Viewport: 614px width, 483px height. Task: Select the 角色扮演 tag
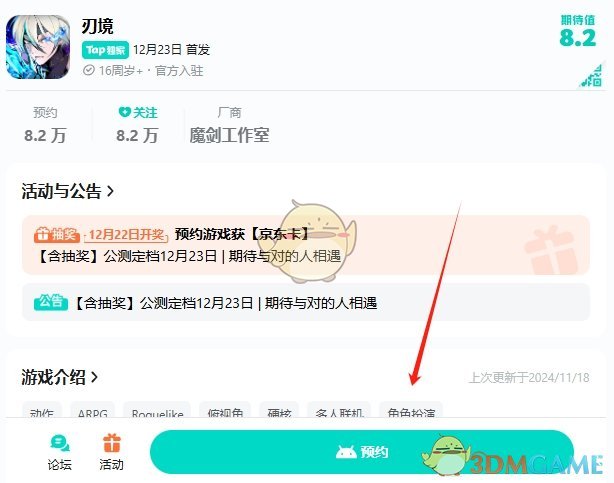tap(411, 410)
